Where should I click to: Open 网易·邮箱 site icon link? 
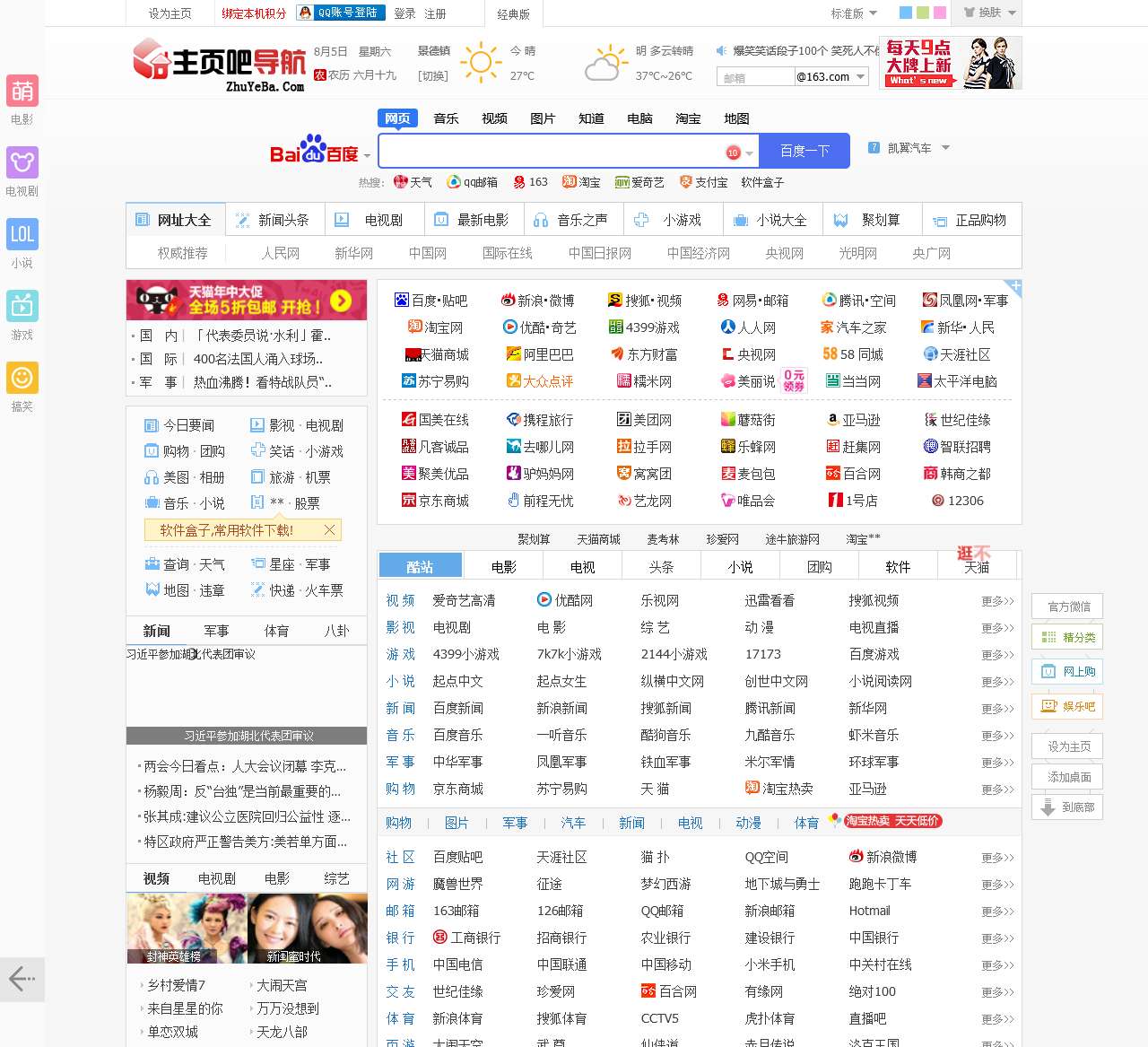click(x=752, y=301)
